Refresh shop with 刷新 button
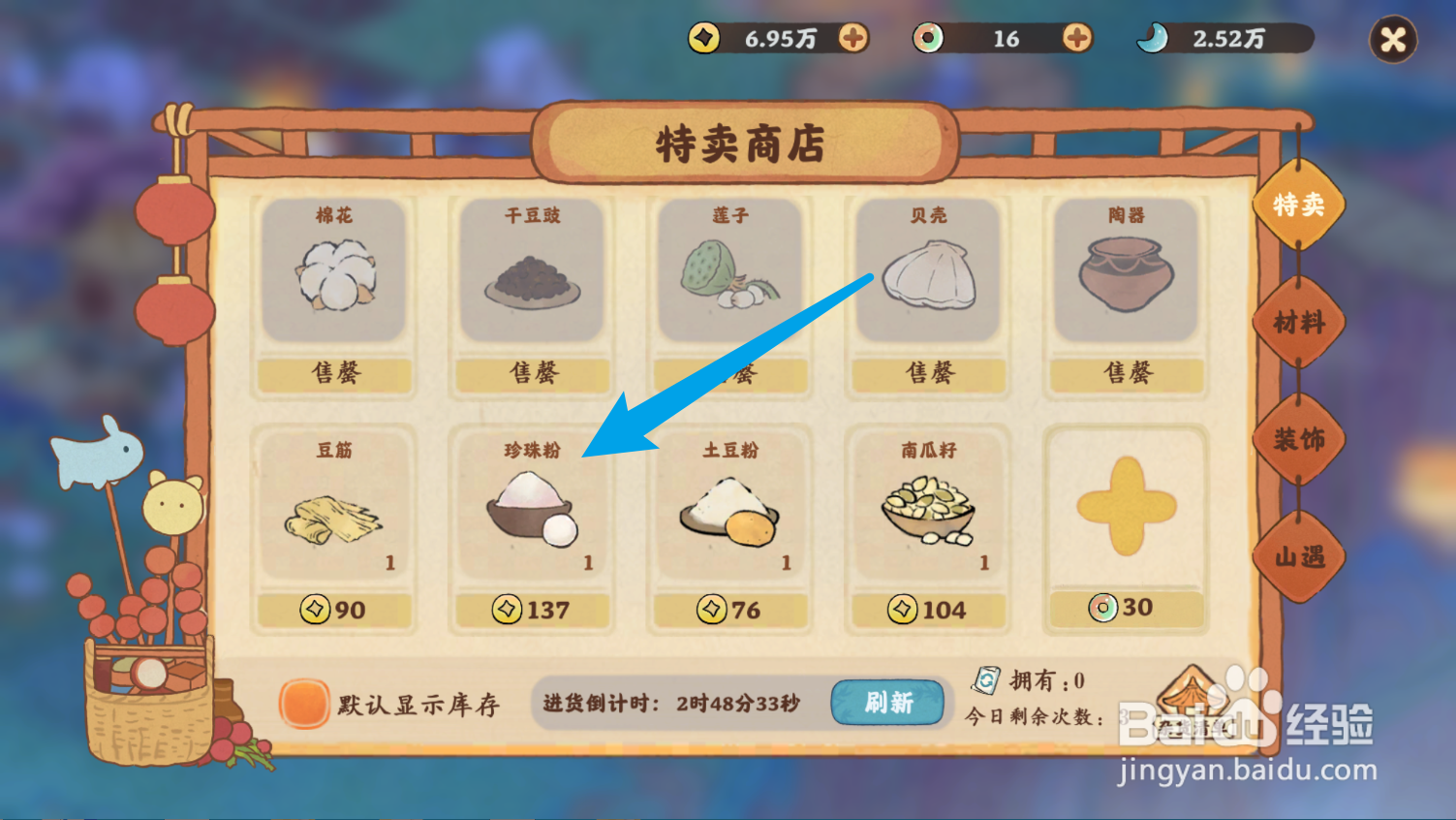Image resolution: width=1456 pixels, height=820 pixels. pyautogui.click(x=887, y=702)
